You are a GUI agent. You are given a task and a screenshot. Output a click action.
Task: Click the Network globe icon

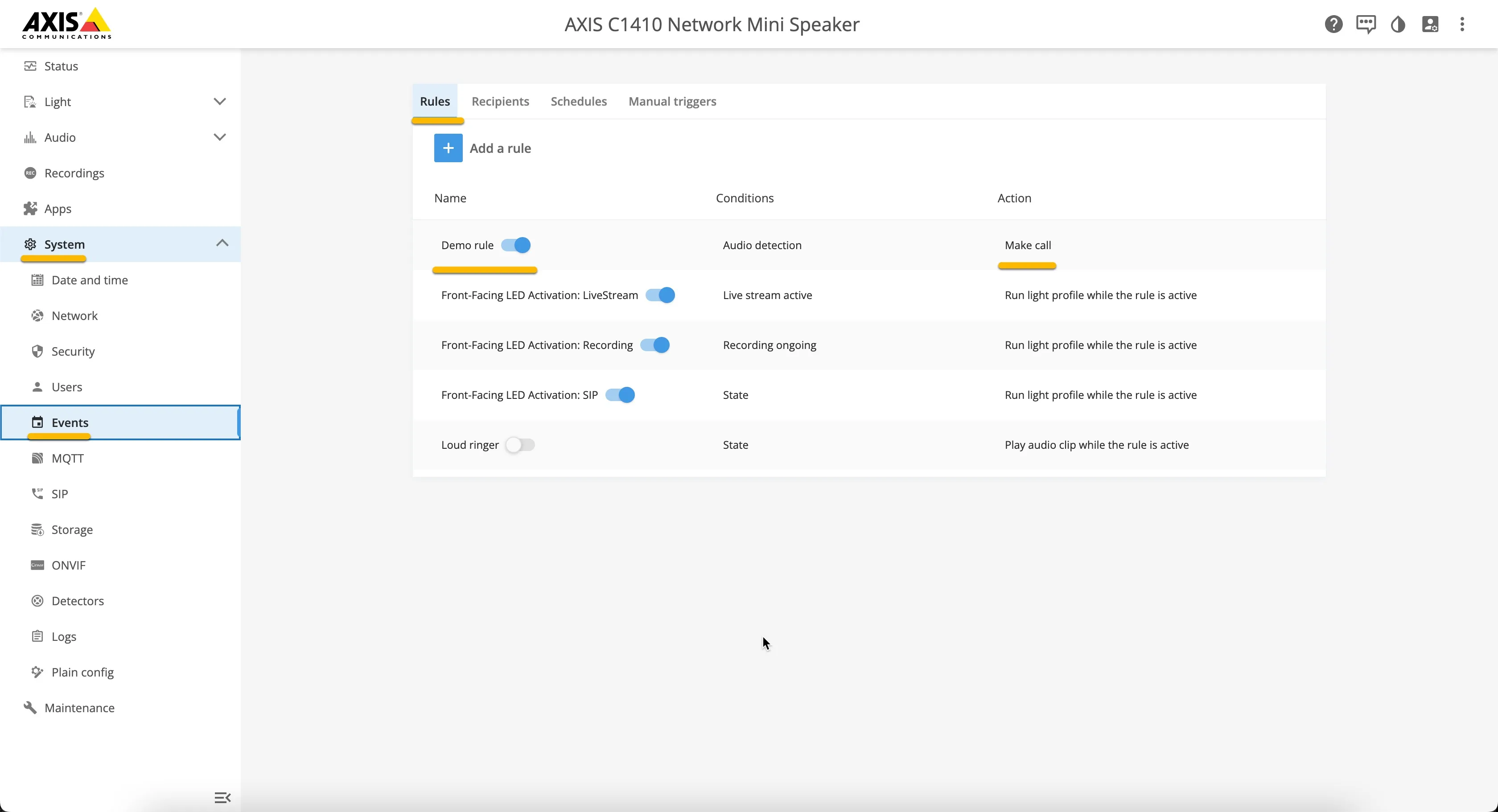point(37,316)
